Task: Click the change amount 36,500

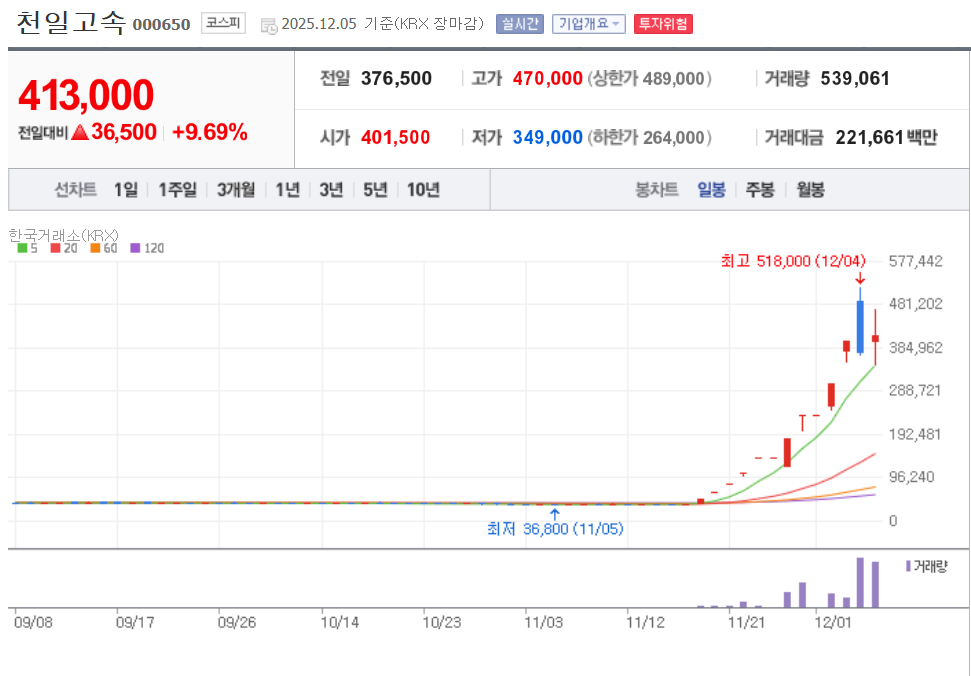Action: click(123, 132)
